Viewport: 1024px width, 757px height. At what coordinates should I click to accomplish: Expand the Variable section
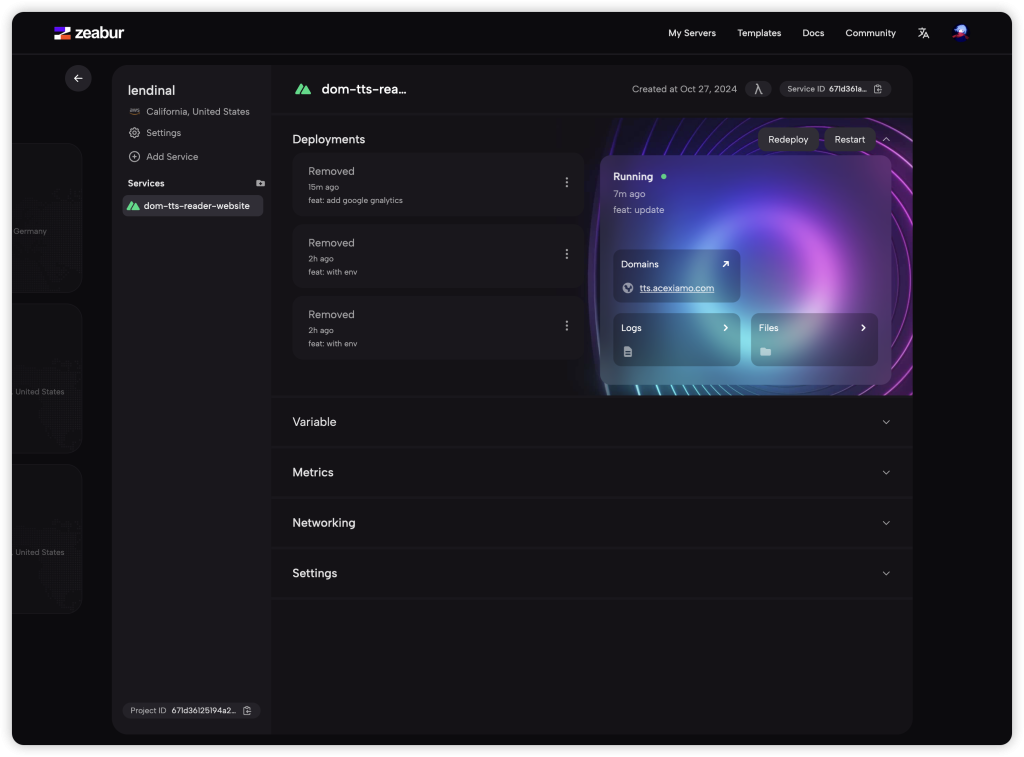[x=591, y=422]
